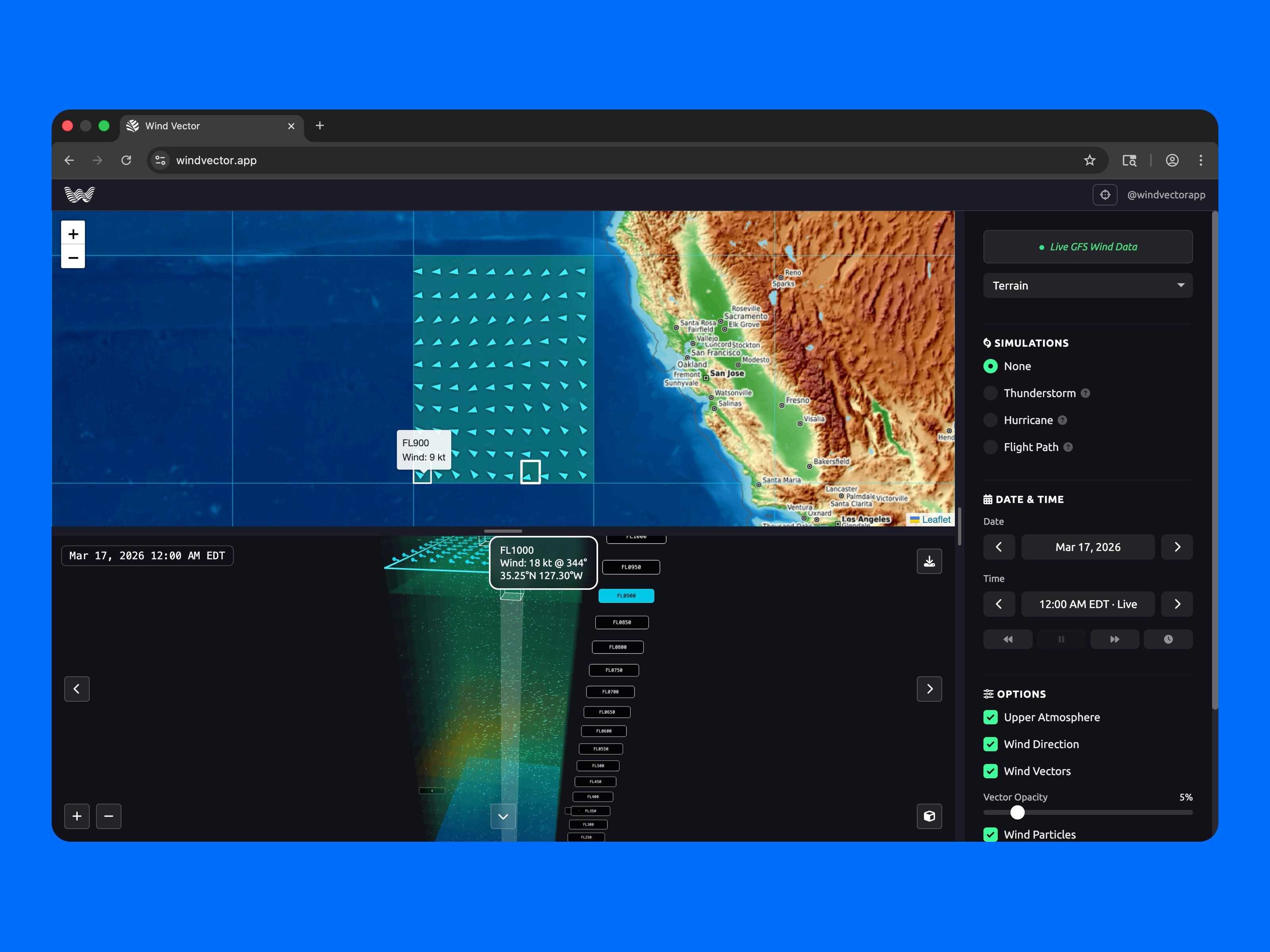Step forward to the next time
Viewport: 1270px width, 952px height.
pos(1177,604)
